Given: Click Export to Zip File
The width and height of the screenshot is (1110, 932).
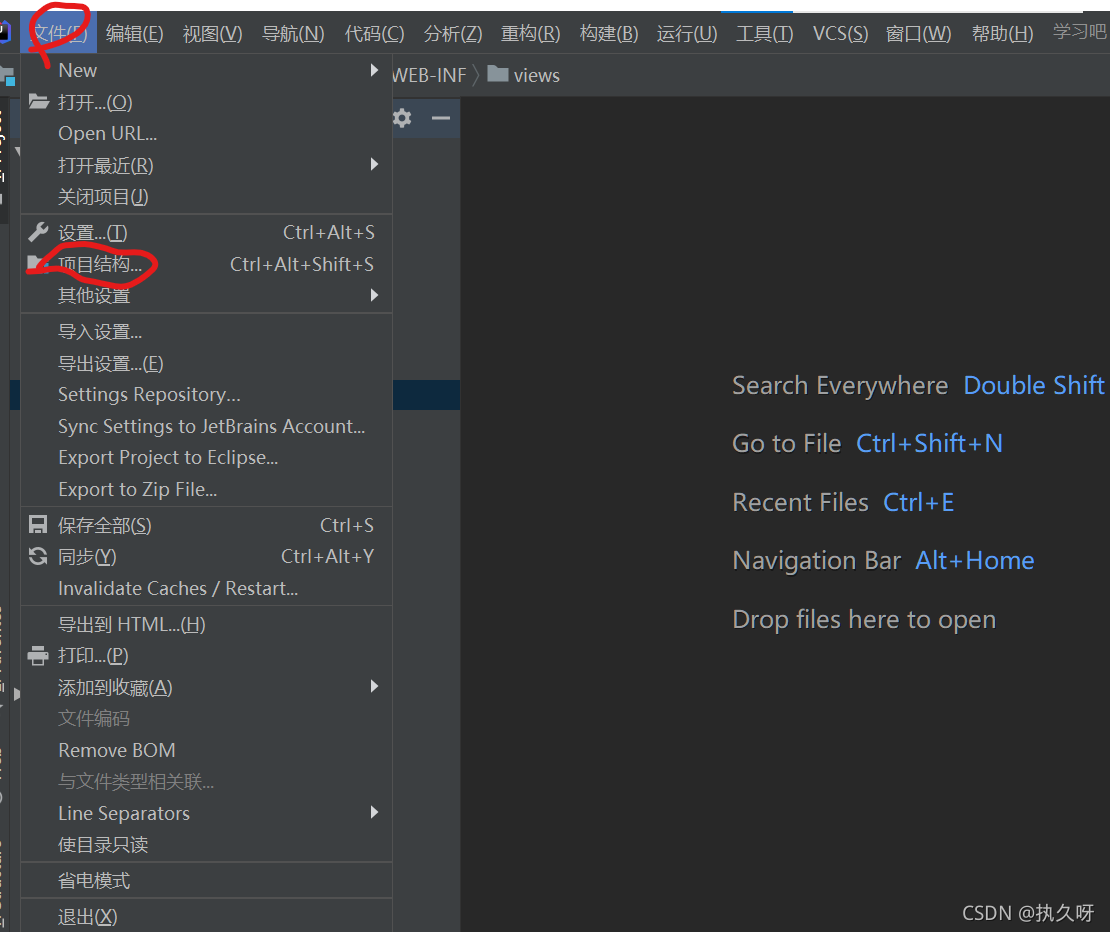Looking at the screenshot, I should (x=137, y=489).
